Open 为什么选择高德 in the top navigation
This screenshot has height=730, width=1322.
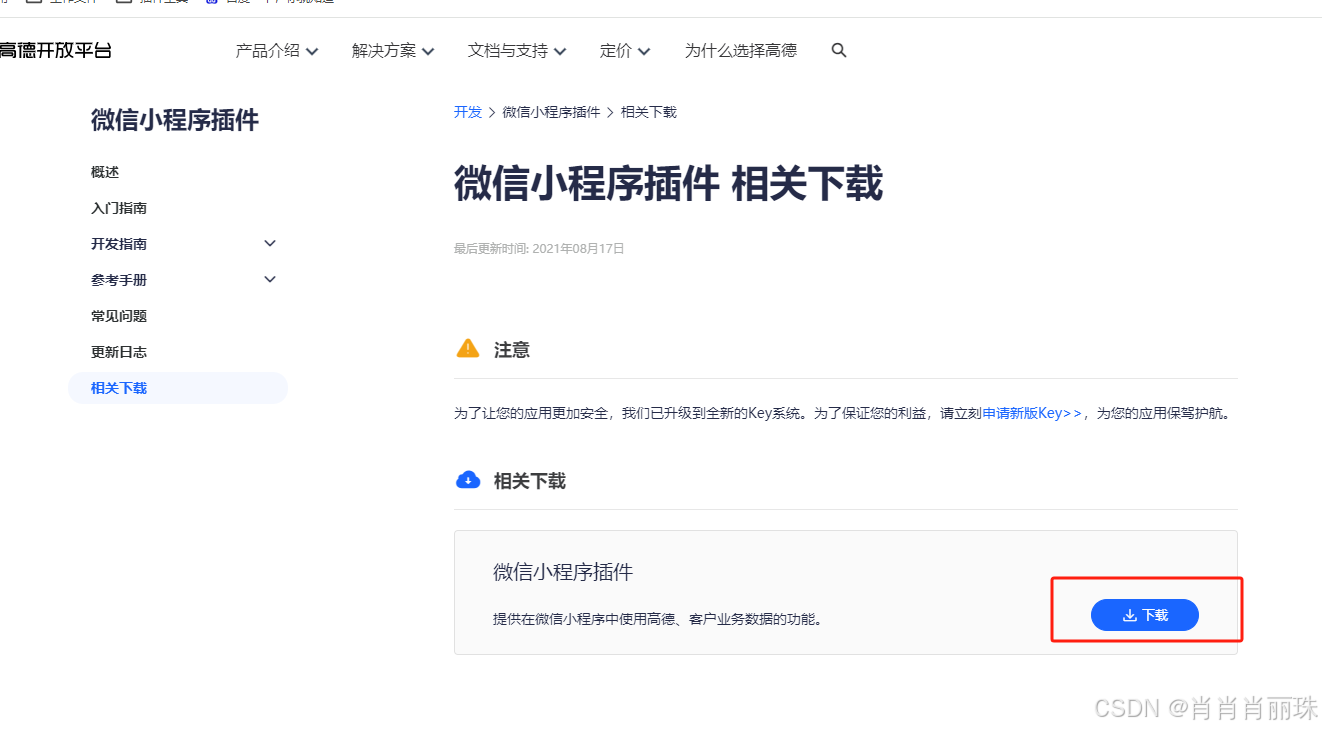(741, 50)
